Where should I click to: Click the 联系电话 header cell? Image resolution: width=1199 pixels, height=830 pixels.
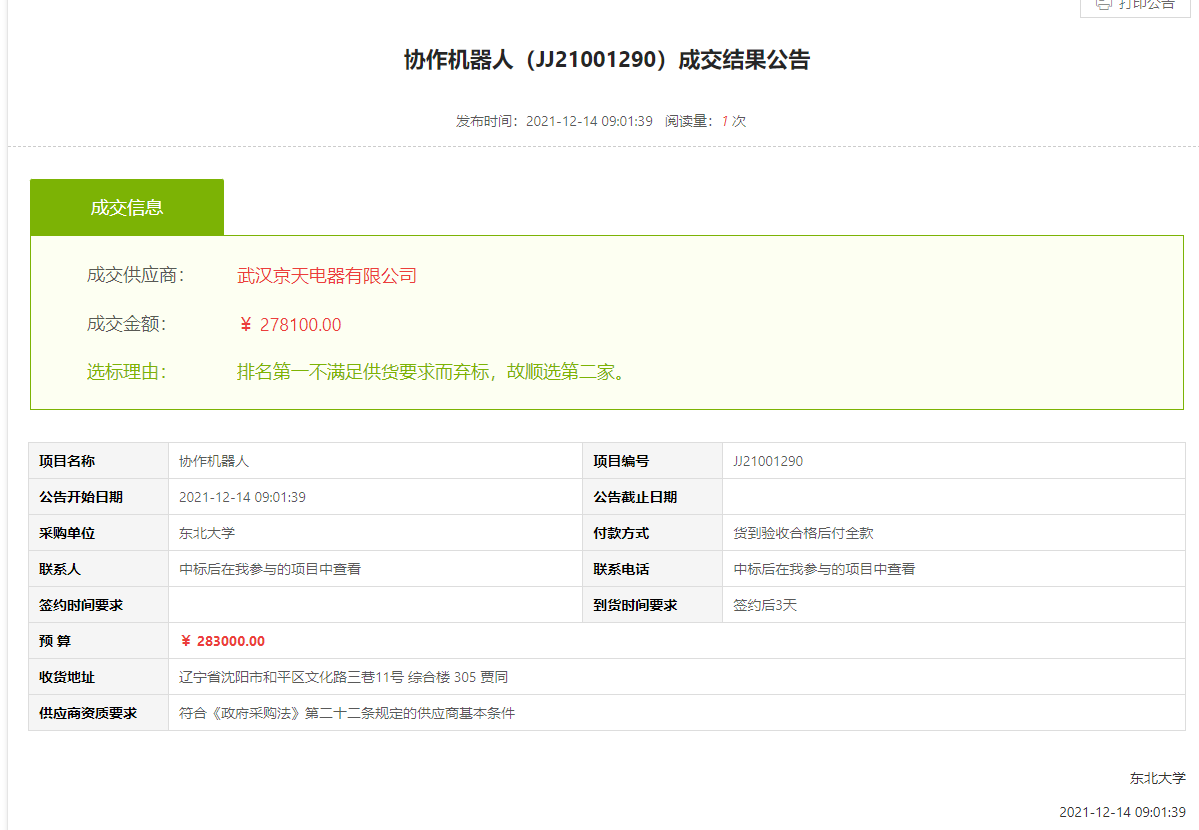tap(652, 569)
